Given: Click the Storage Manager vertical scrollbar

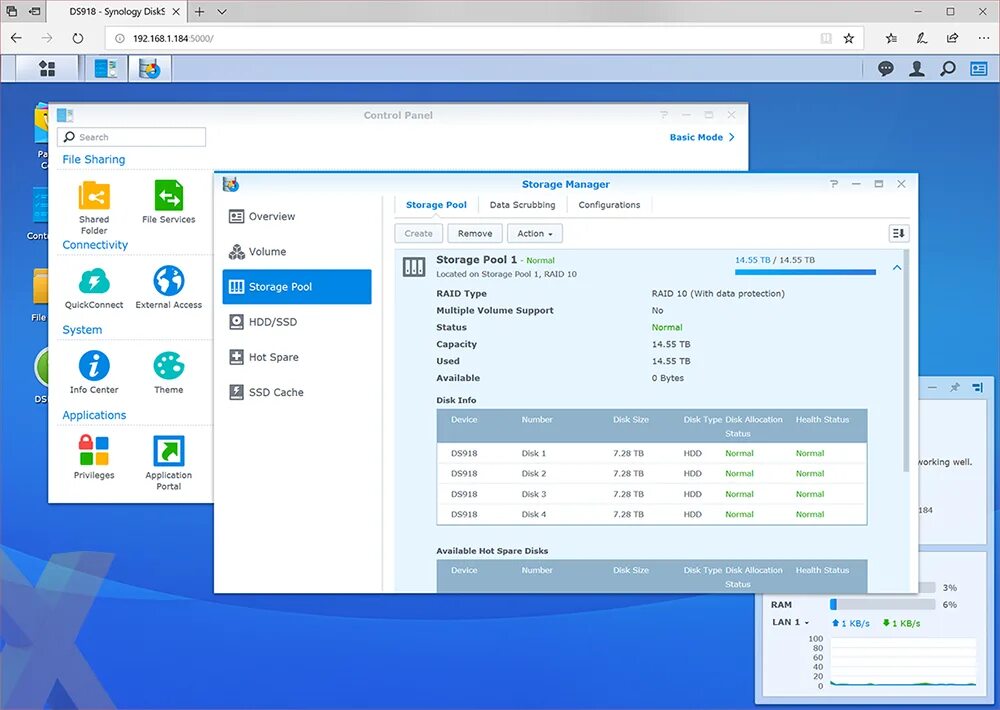Looking at the screenshot, I should click(x=906, y=360).
